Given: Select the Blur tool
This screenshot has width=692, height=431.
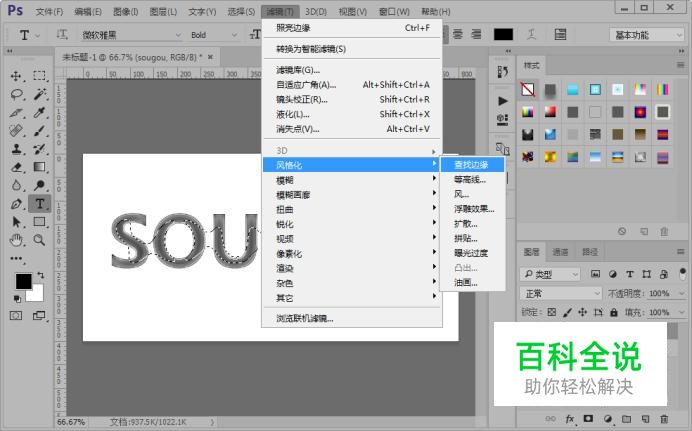Looking at the screenshot, I should point(16,185).
